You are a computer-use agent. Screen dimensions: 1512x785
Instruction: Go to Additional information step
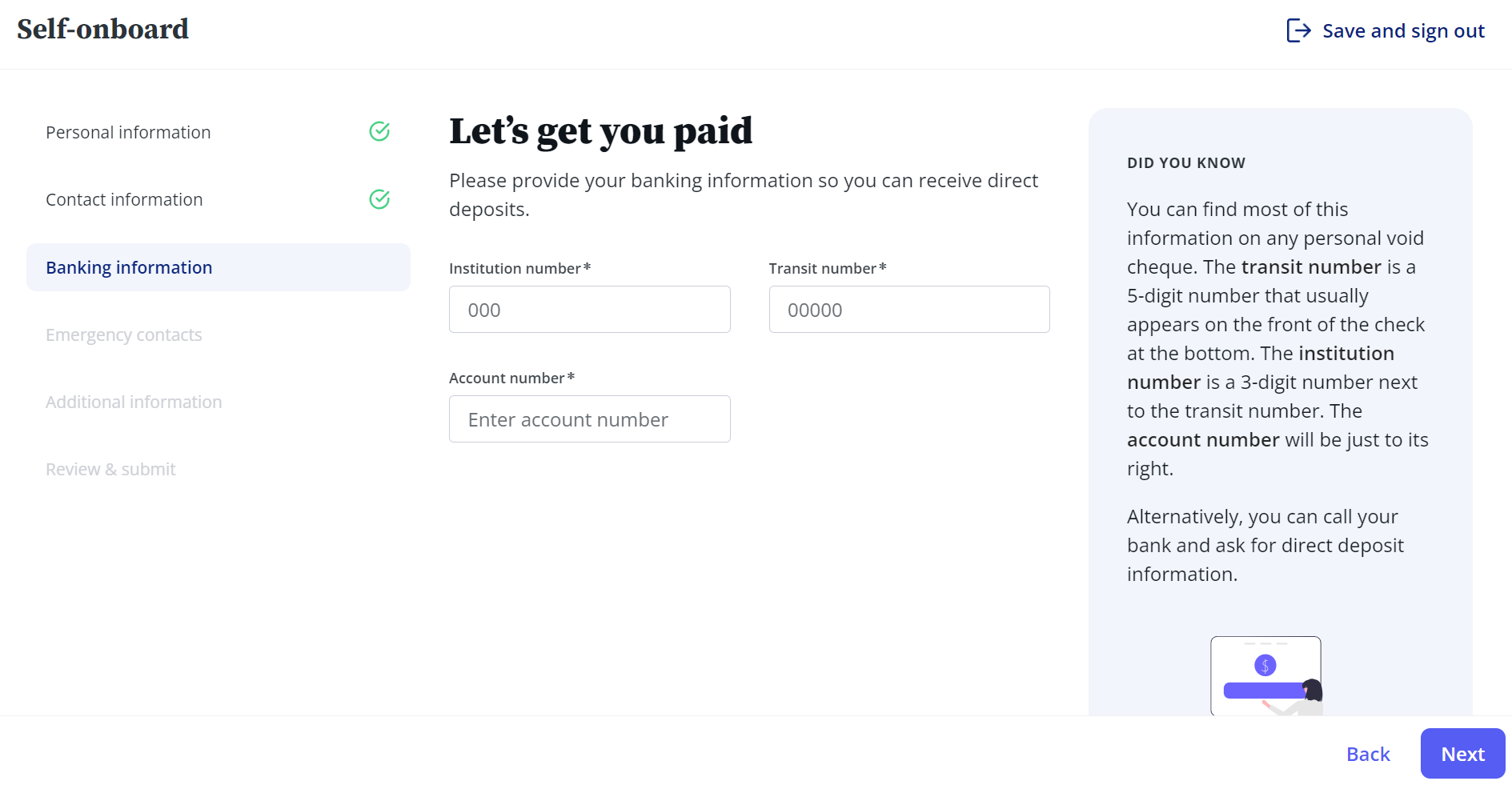(x=134, y=402)
